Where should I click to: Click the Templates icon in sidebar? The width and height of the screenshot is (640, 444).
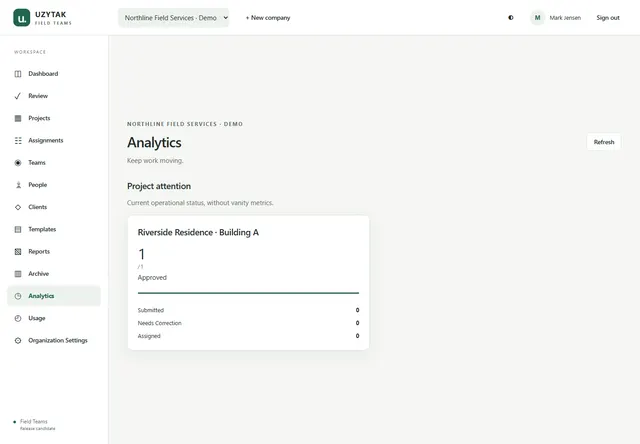18,229
